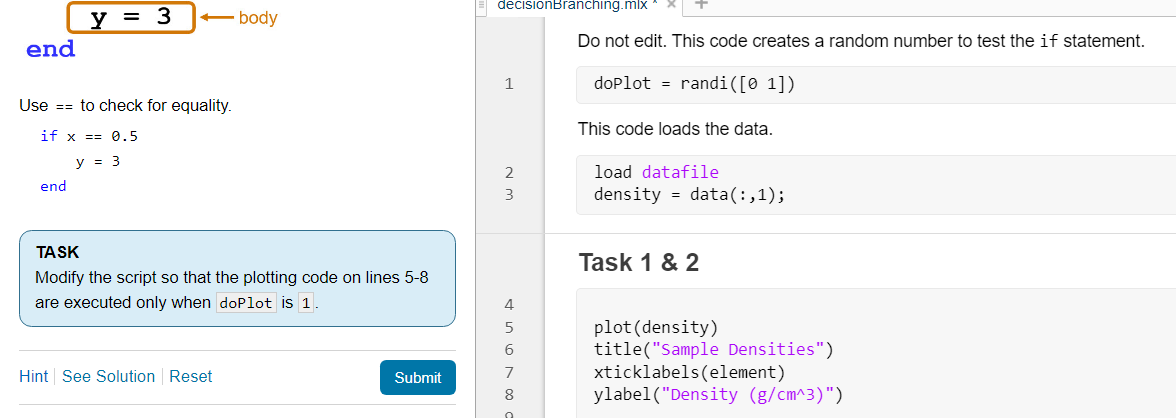
Task: Click line number 5 in the gutter
Action: pos(509,327)
